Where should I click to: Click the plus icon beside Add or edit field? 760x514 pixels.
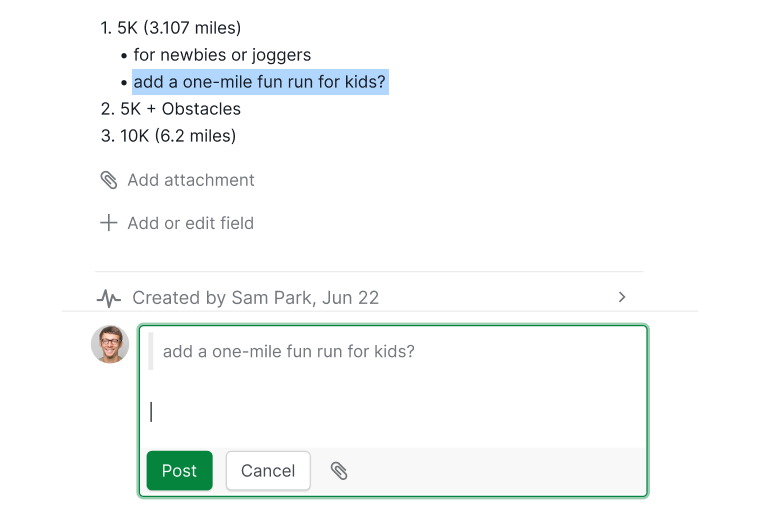(x=109, y=223)
